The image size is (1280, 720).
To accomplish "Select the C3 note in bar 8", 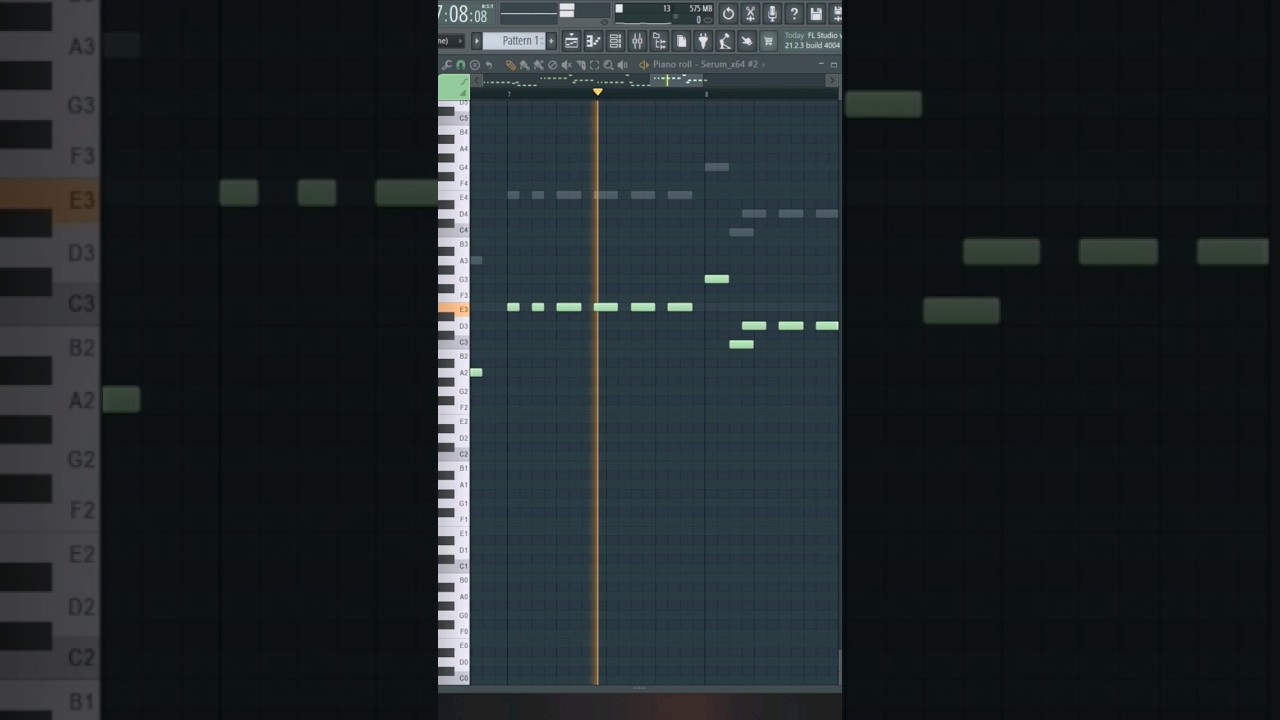I will click(741, 344).
